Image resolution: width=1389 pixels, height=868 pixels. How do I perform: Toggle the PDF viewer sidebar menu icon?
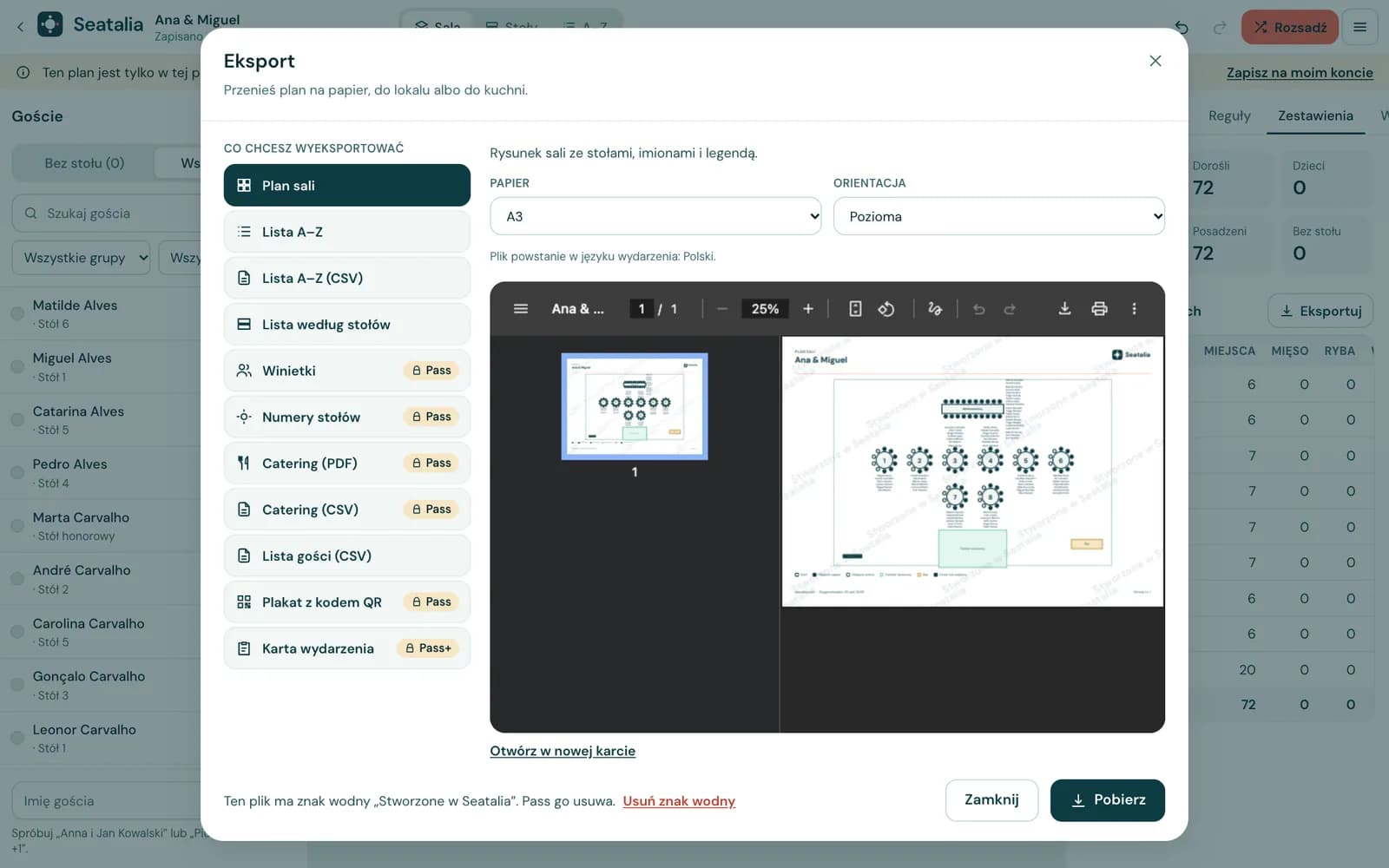[521, 309]
